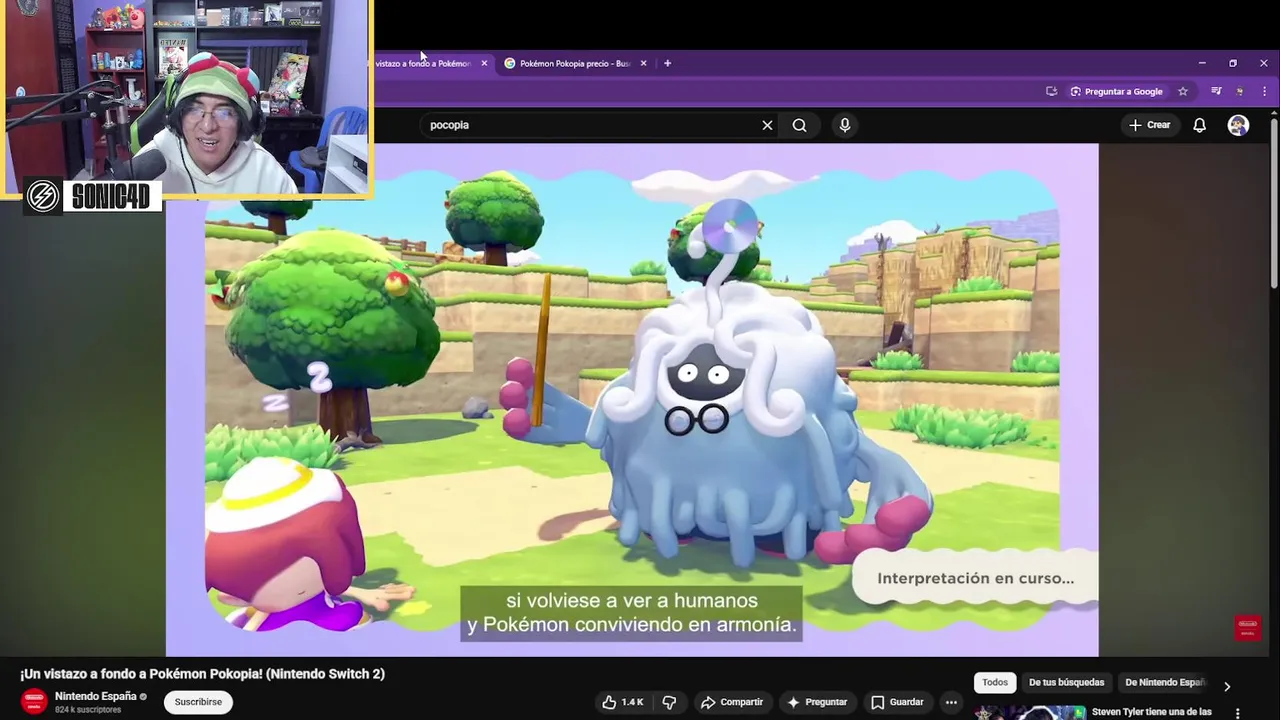The width and height of the screenshot is (1280, 720).
Task: Subscribe using the Suscribirse button
Action: pyautogui.click(x=198, y=702)
